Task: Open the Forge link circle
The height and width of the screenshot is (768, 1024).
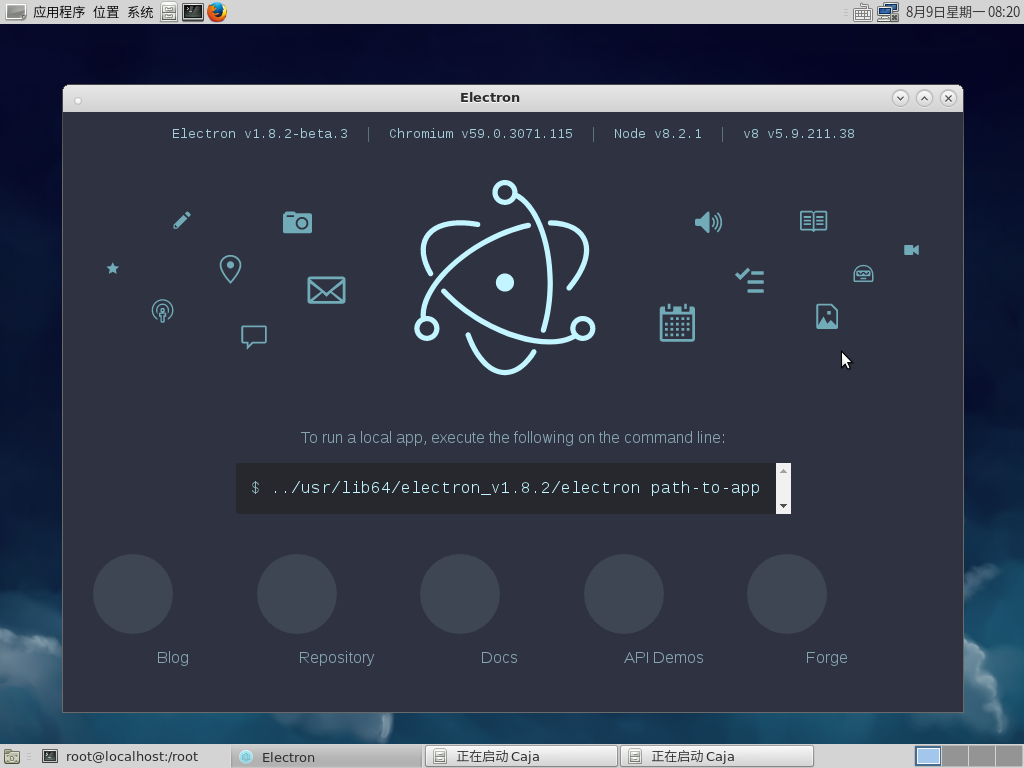Action: click(x=787, y=594)
